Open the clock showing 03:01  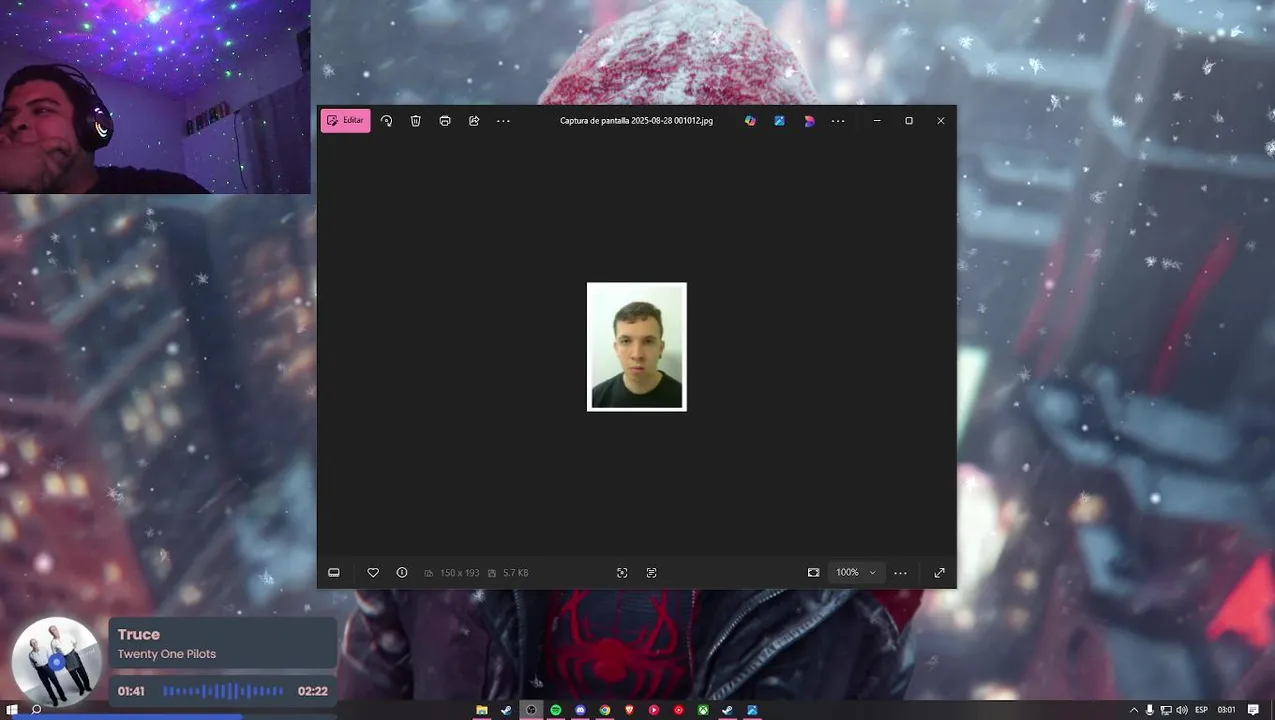point(1226,710)
